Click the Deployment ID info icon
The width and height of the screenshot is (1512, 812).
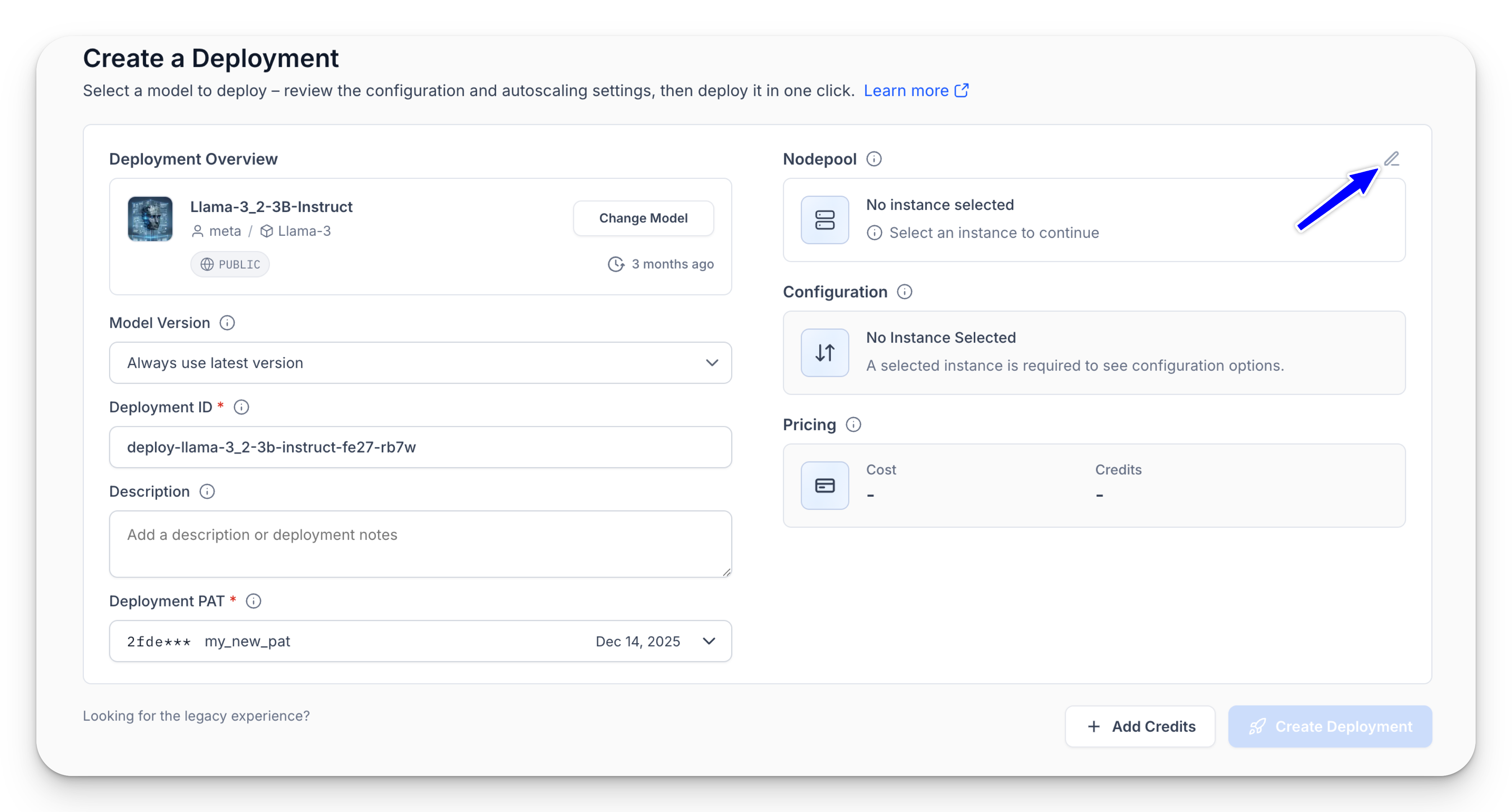(241, 407)
